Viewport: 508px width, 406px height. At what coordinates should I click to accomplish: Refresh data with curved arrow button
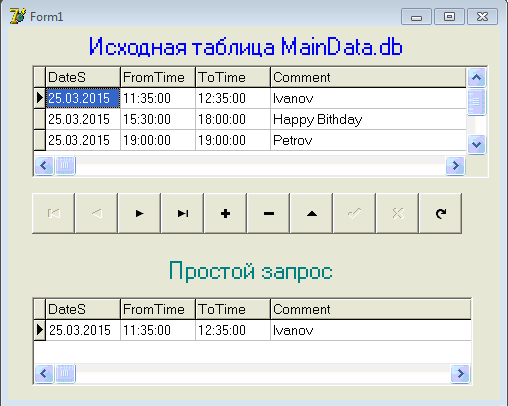tap(440, 213)
